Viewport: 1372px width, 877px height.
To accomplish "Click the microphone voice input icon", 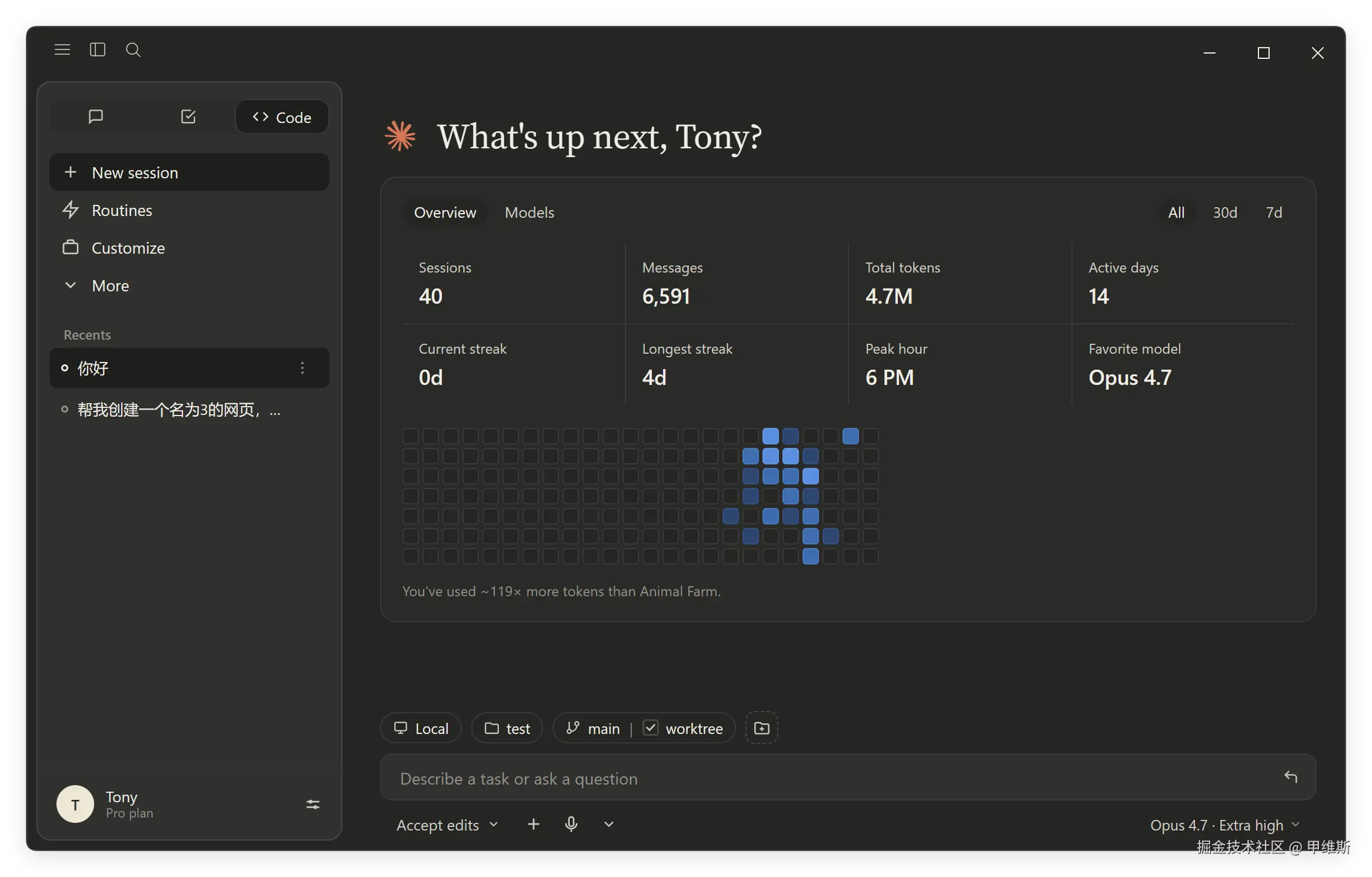I will [571, 824].
